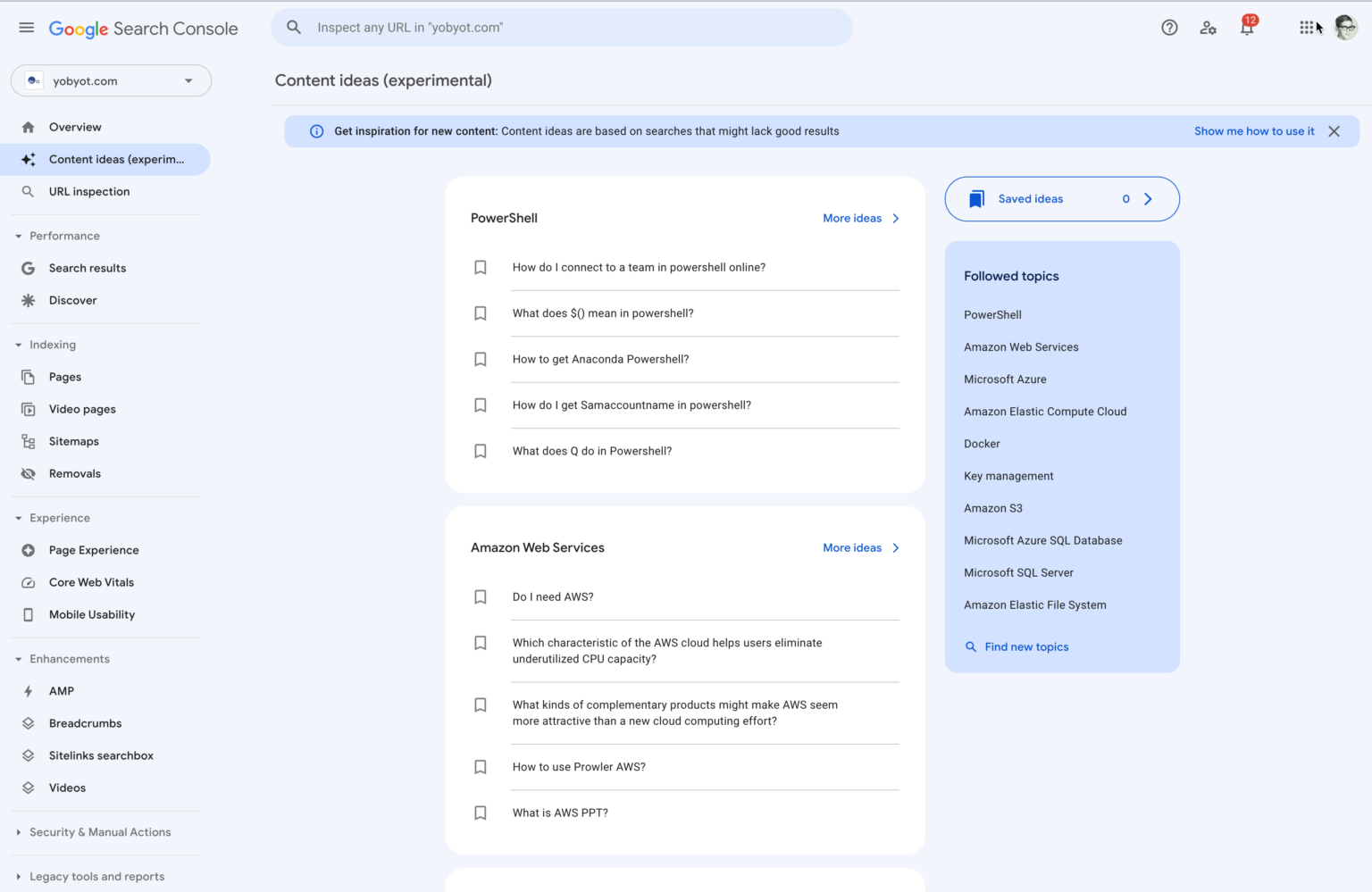The height and width of the screenshot is (892, 1372).
Task: Open the Help question mark icon
Action: point(1169,28)
